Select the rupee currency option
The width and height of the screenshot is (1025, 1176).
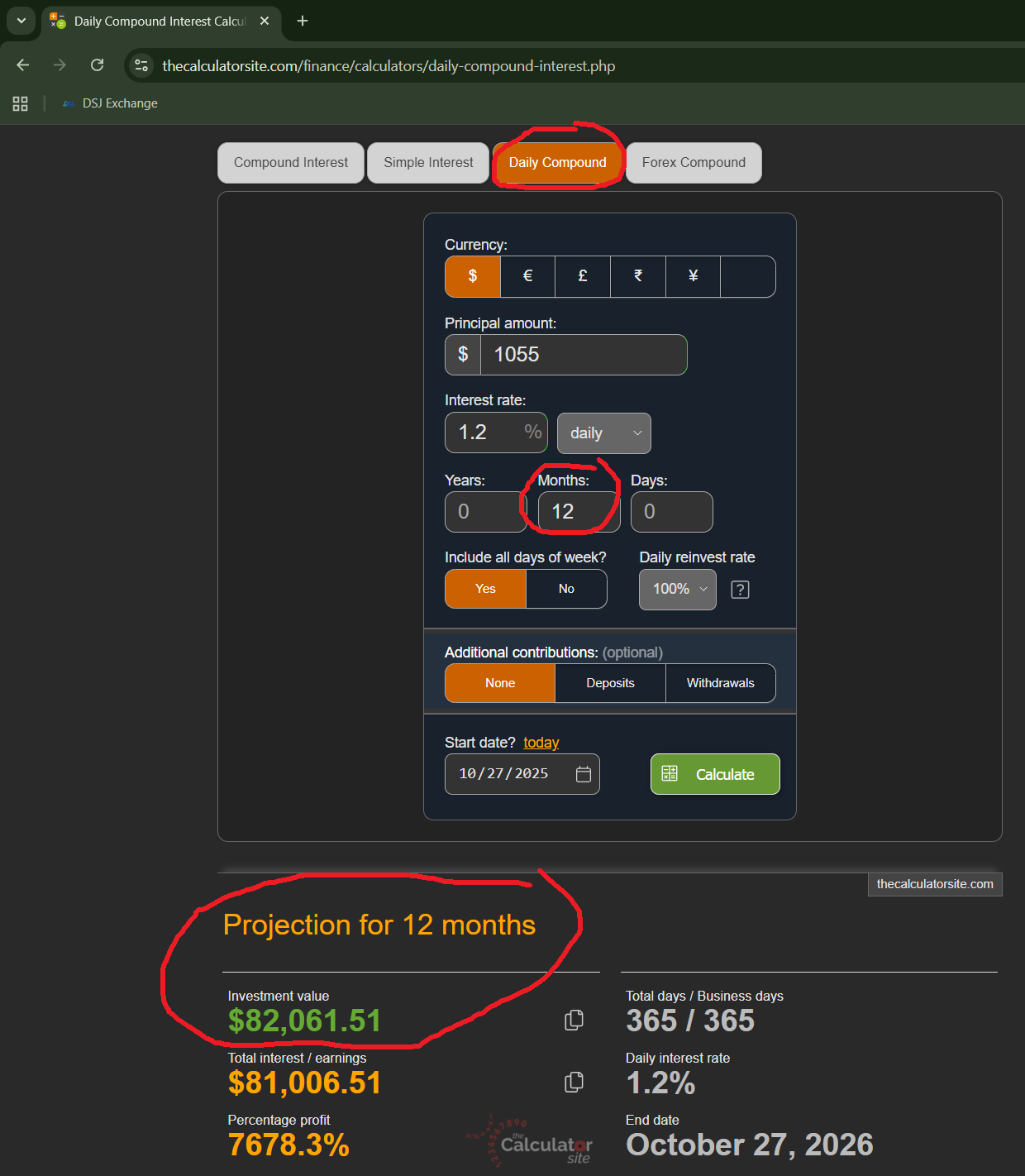(638, 276)
